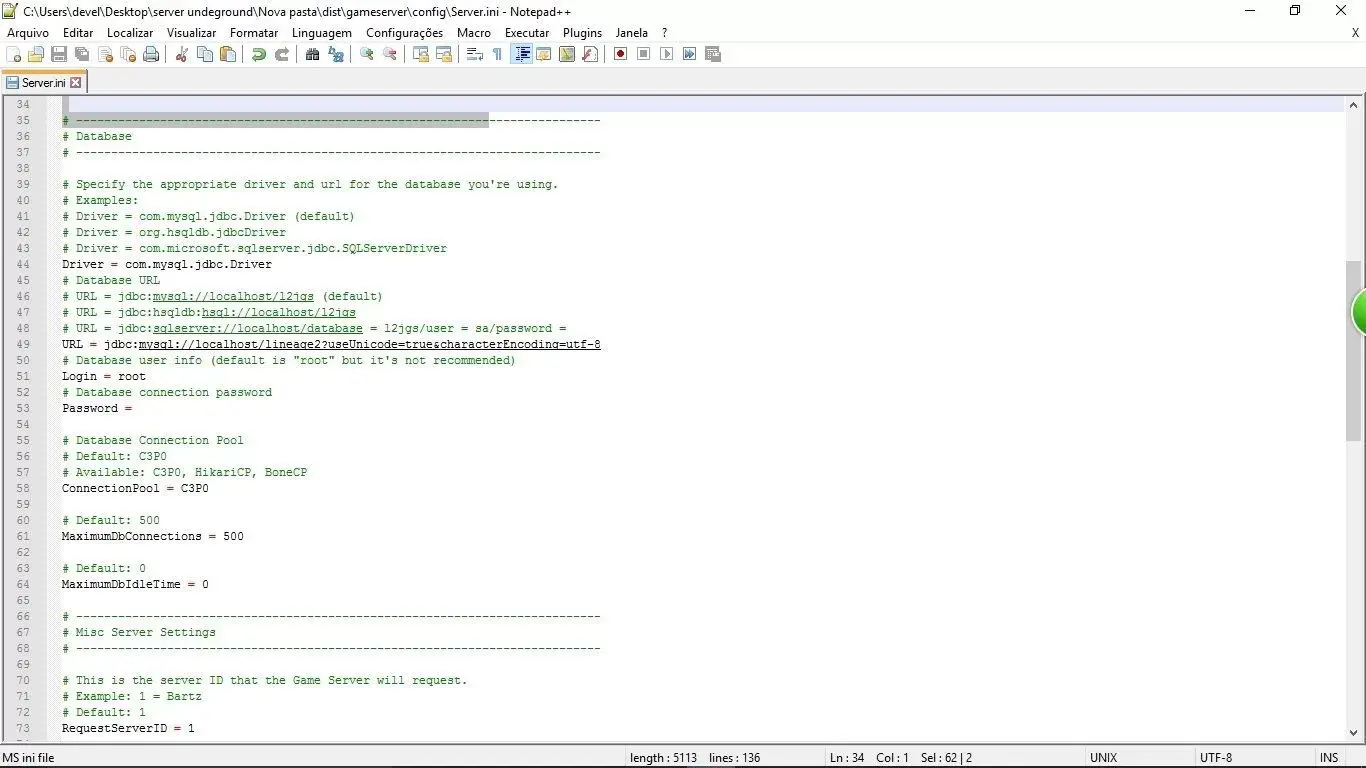Click the UTF-8 encoding status field
Image resolution: width=1366 pixels, height=768 pixels.
pyautogui.click(x=1216, y=758)
